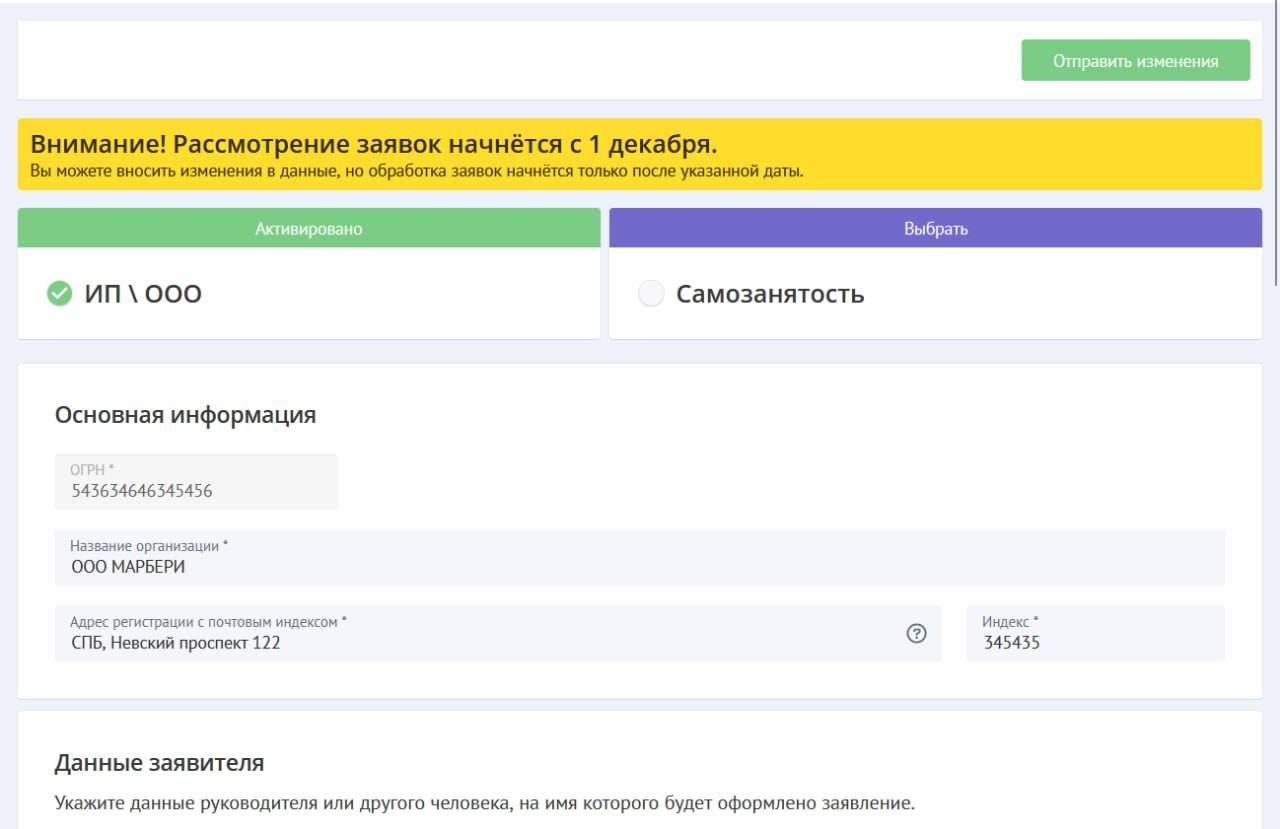Click the green Активировано header

click(308, 229)
